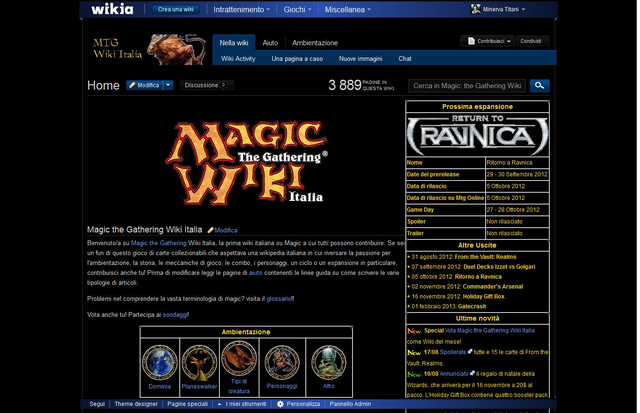Open Minerva Titani user avatar
Screen dimensions: 640x413
[476, 9]
